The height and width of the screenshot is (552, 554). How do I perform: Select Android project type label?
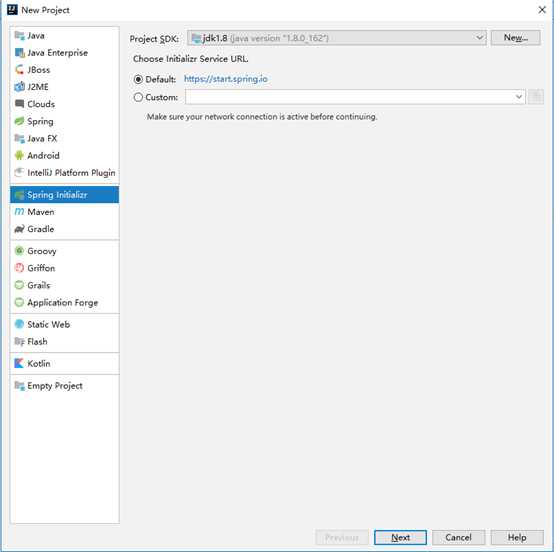coord(43,155)
